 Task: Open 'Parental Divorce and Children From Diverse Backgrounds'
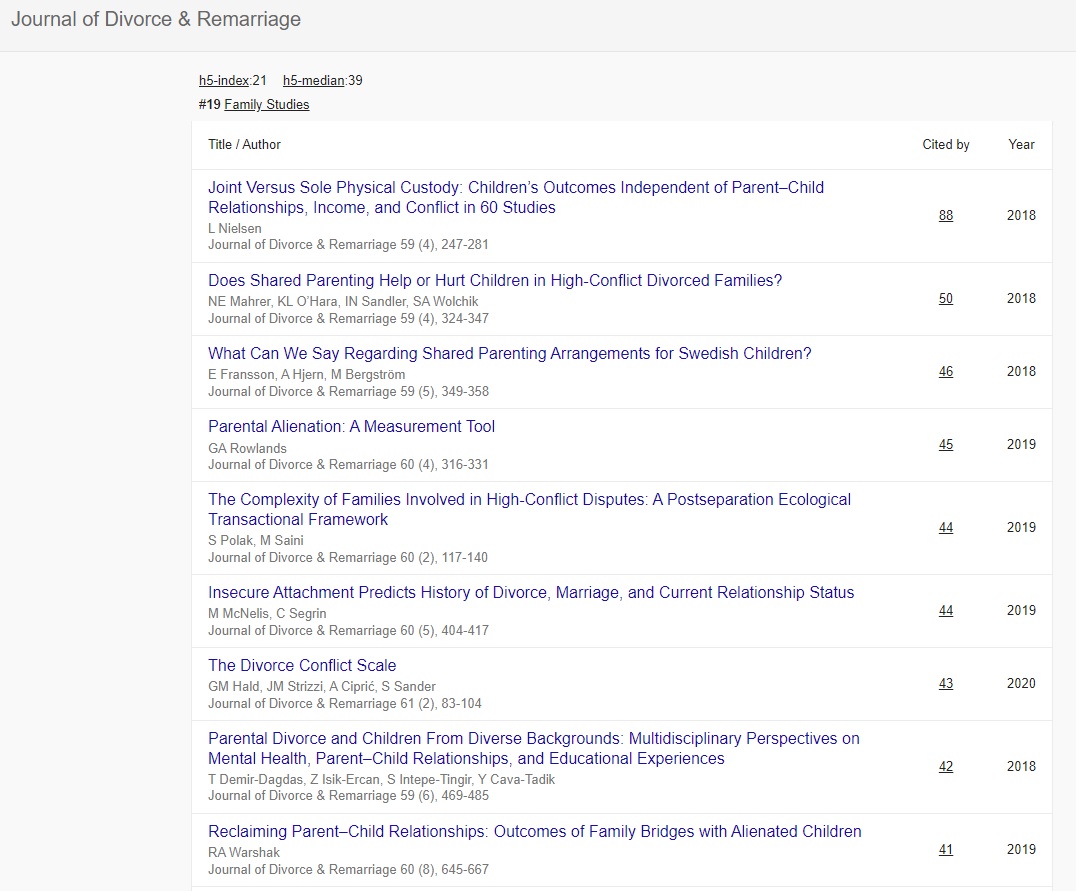(534, 748)
